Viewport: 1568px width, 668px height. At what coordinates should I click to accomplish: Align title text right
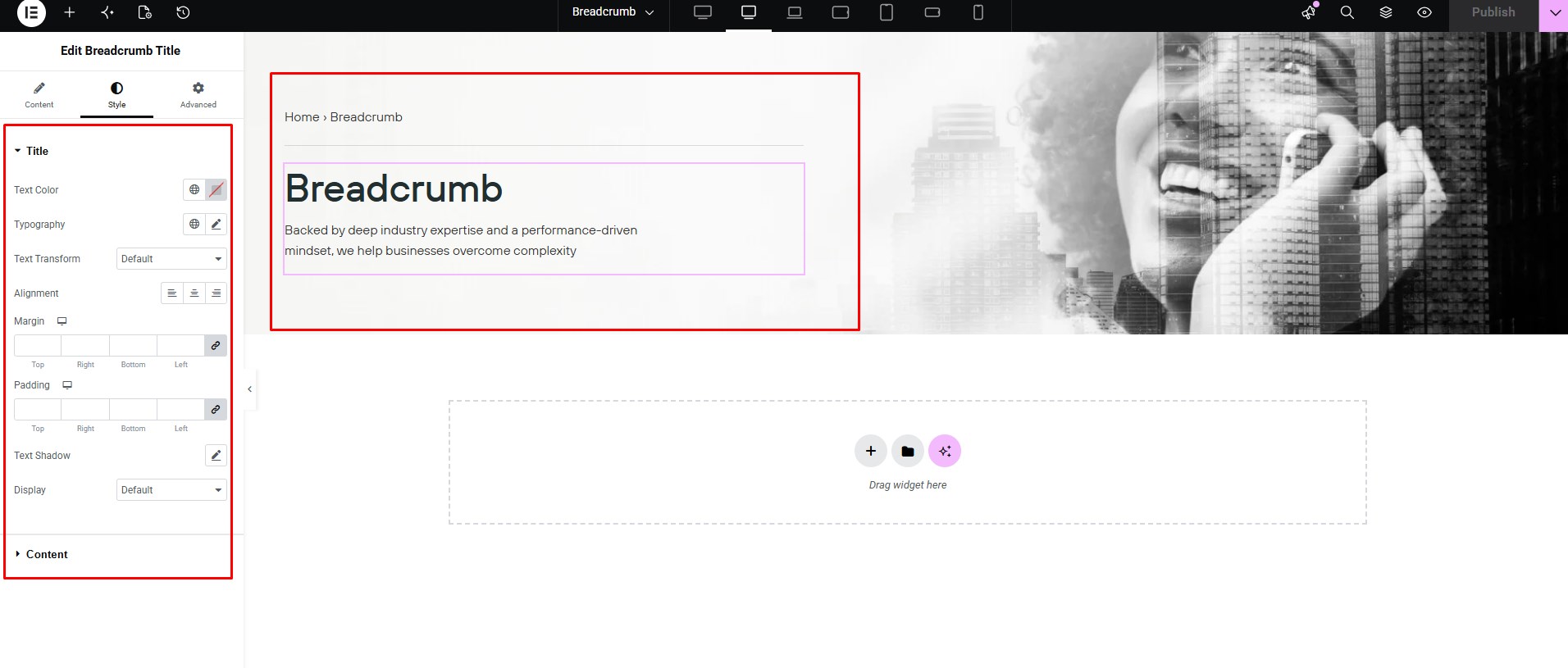(x=217, y=293)
